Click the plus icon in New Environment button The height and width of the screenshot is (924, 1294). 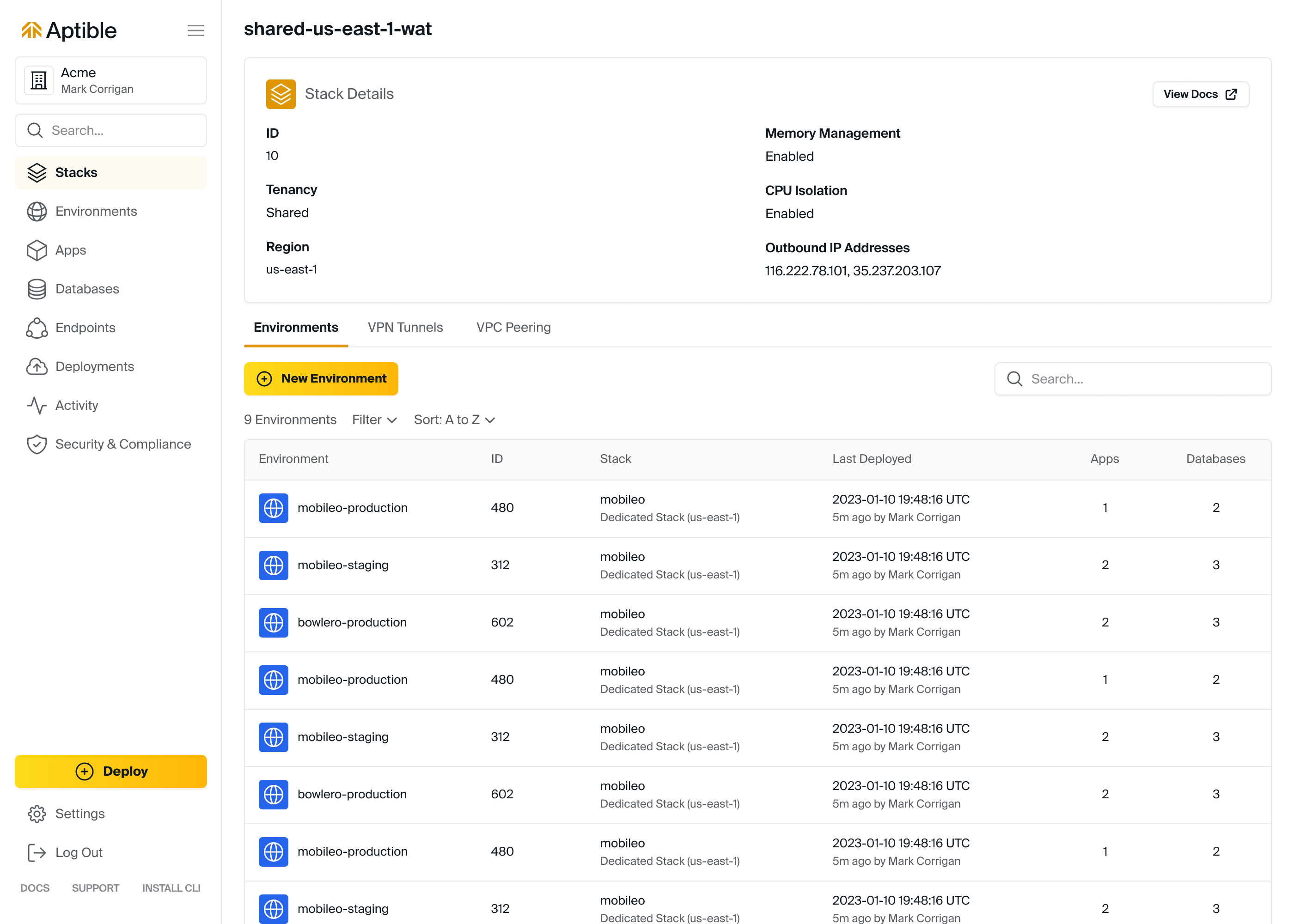tap(265, 379)
